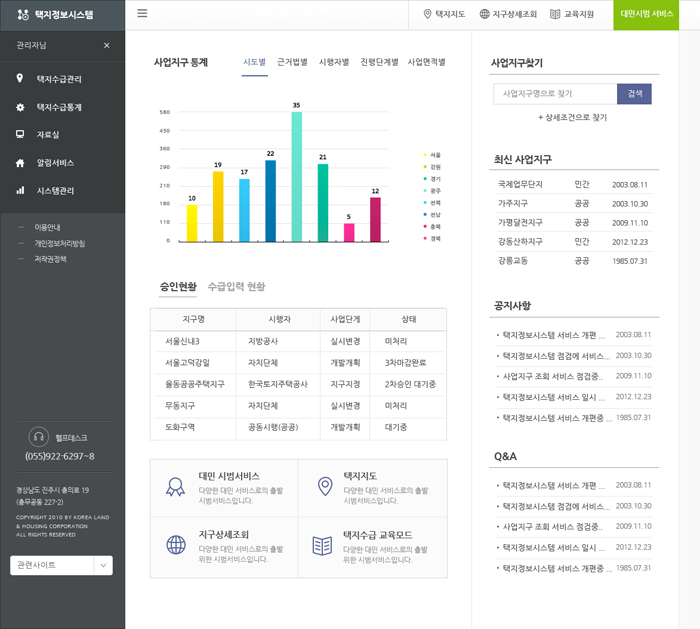Click the 대민 시범서비스 ribbon icon card
The image size is (700, 629).
pyautogui.click(x=176, y=487)
